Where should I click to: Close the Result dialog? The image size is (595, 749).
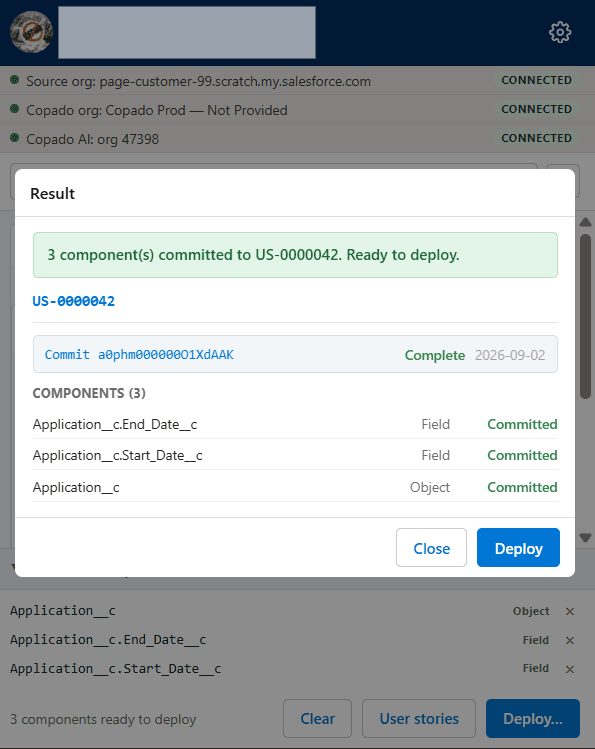coord(431,547)
